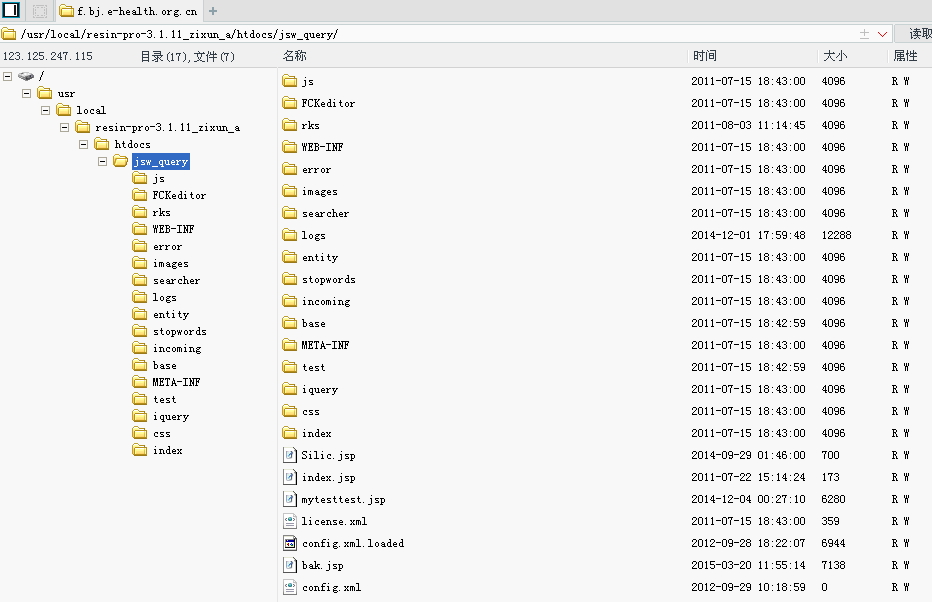The image size is (932, 602).
Task: Click the rks folder icon in file list
Action: point(290,125)
